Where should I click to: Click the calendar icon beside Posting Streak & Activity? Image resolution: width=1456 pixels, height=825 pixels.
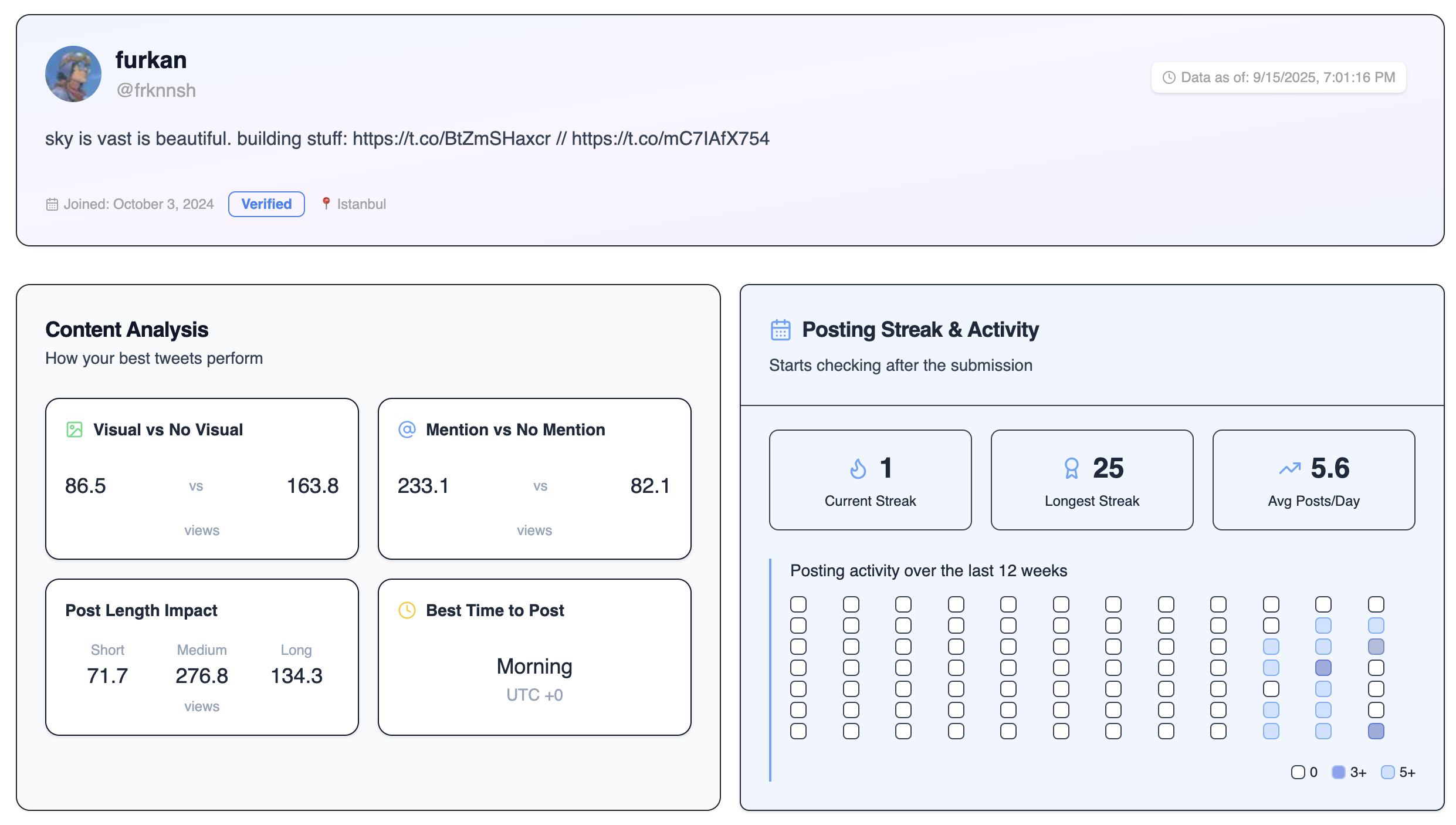click(x=780, y=330)
